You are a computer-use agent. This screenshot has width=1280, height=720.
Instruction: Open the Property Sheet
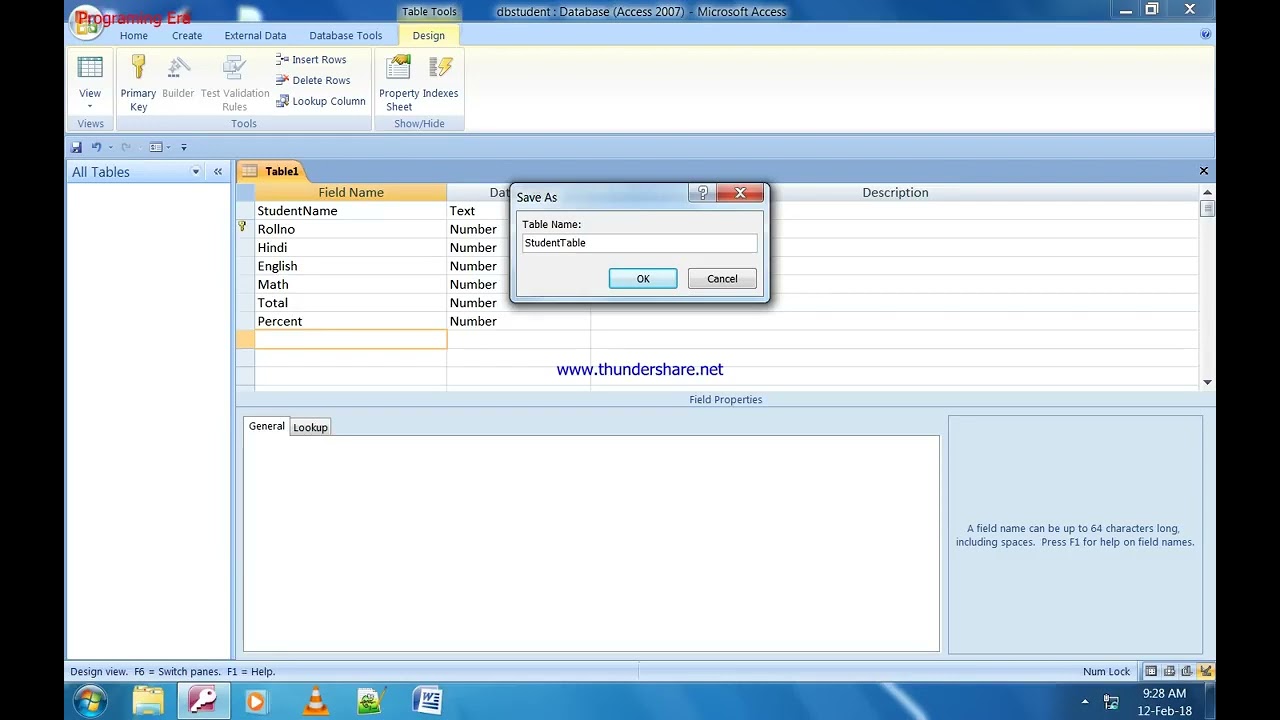399,84
